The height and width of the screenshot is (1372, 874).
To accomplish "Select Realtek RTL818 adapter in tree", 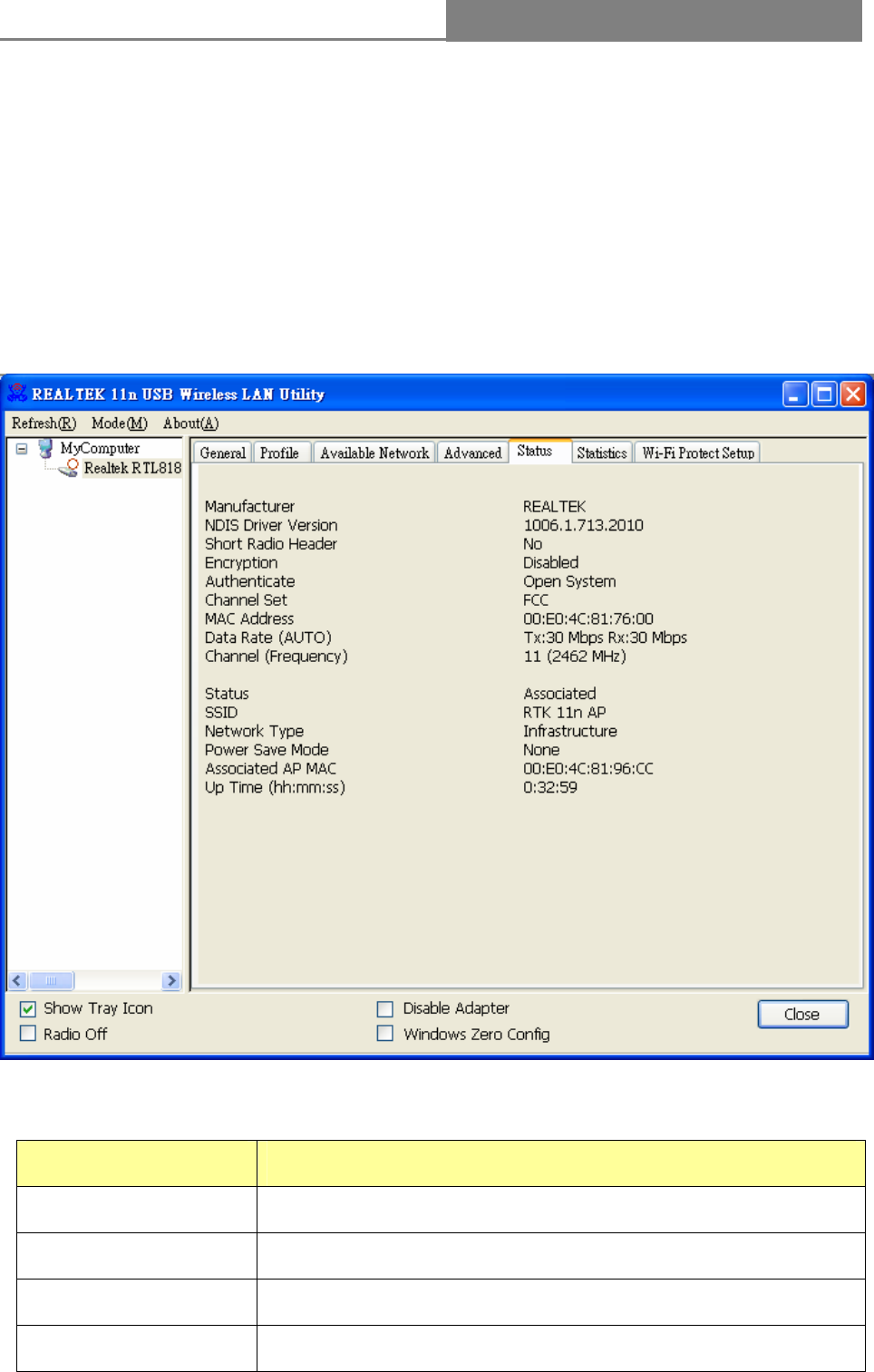I will click(132, 468).
